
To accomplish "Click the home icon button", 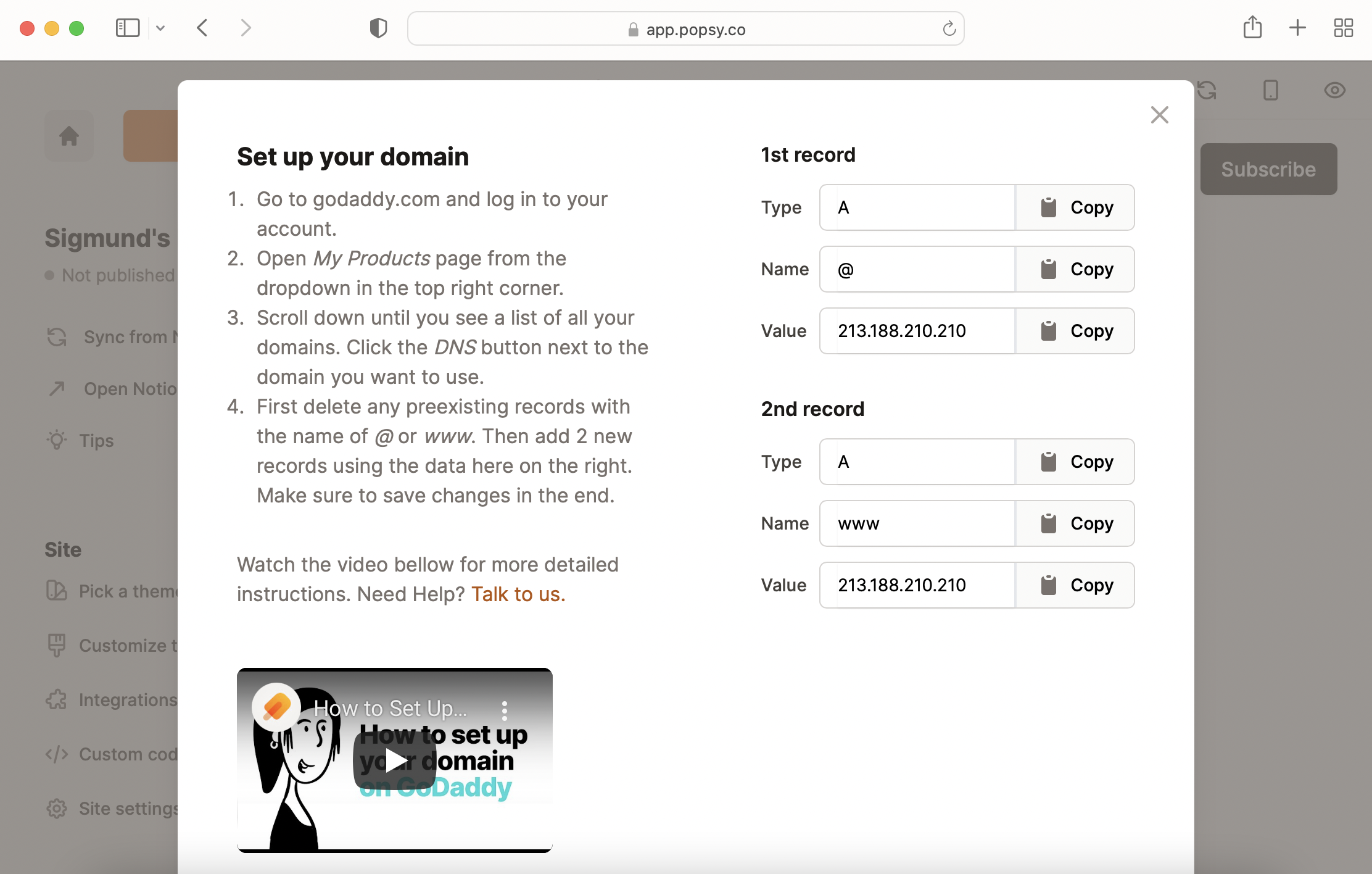I will pos(69,136).
